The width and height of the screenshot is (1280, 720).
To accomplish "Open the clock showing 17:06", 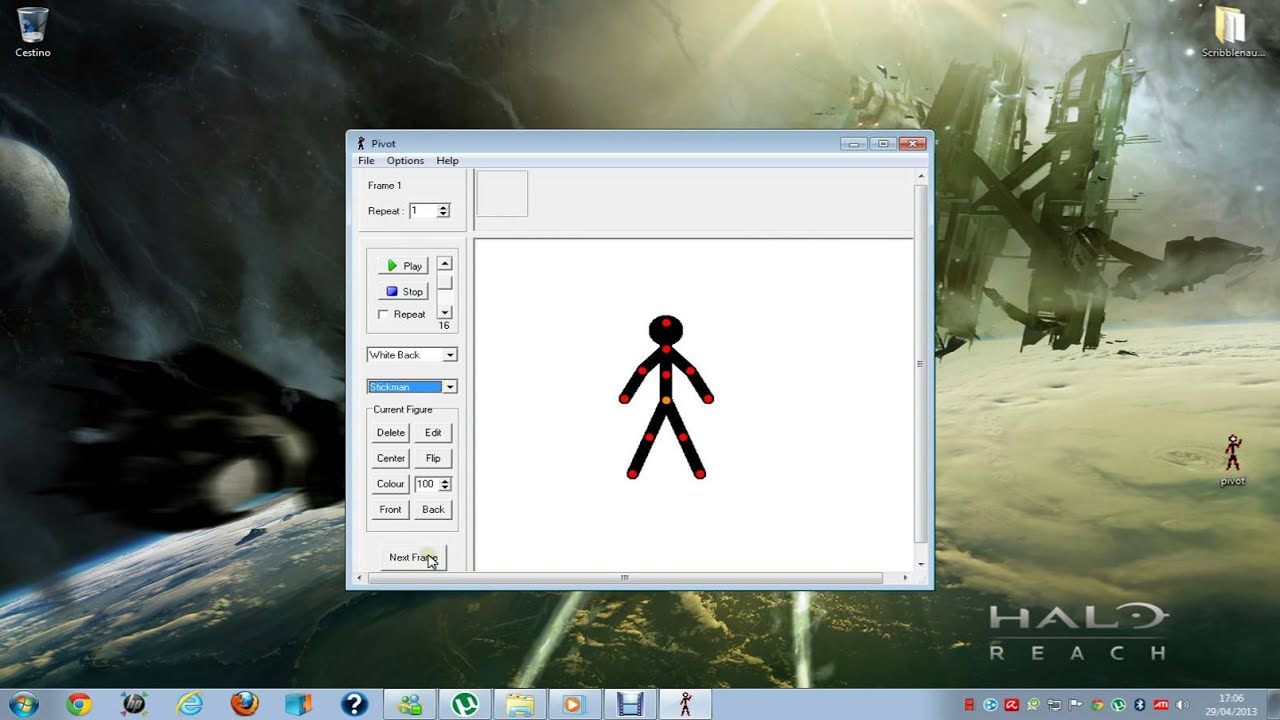I will pyautogui.click(x=1231, y=705).
